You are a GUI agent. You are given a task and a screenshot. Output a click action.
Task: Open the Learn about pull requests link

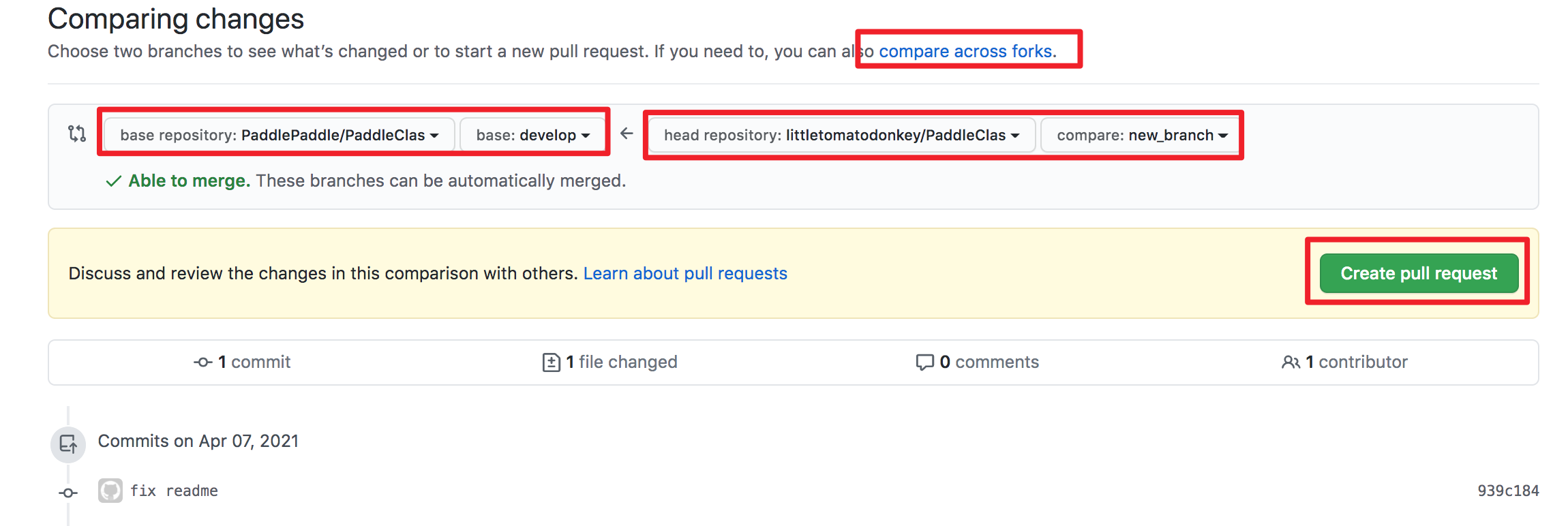click(685, 273)
